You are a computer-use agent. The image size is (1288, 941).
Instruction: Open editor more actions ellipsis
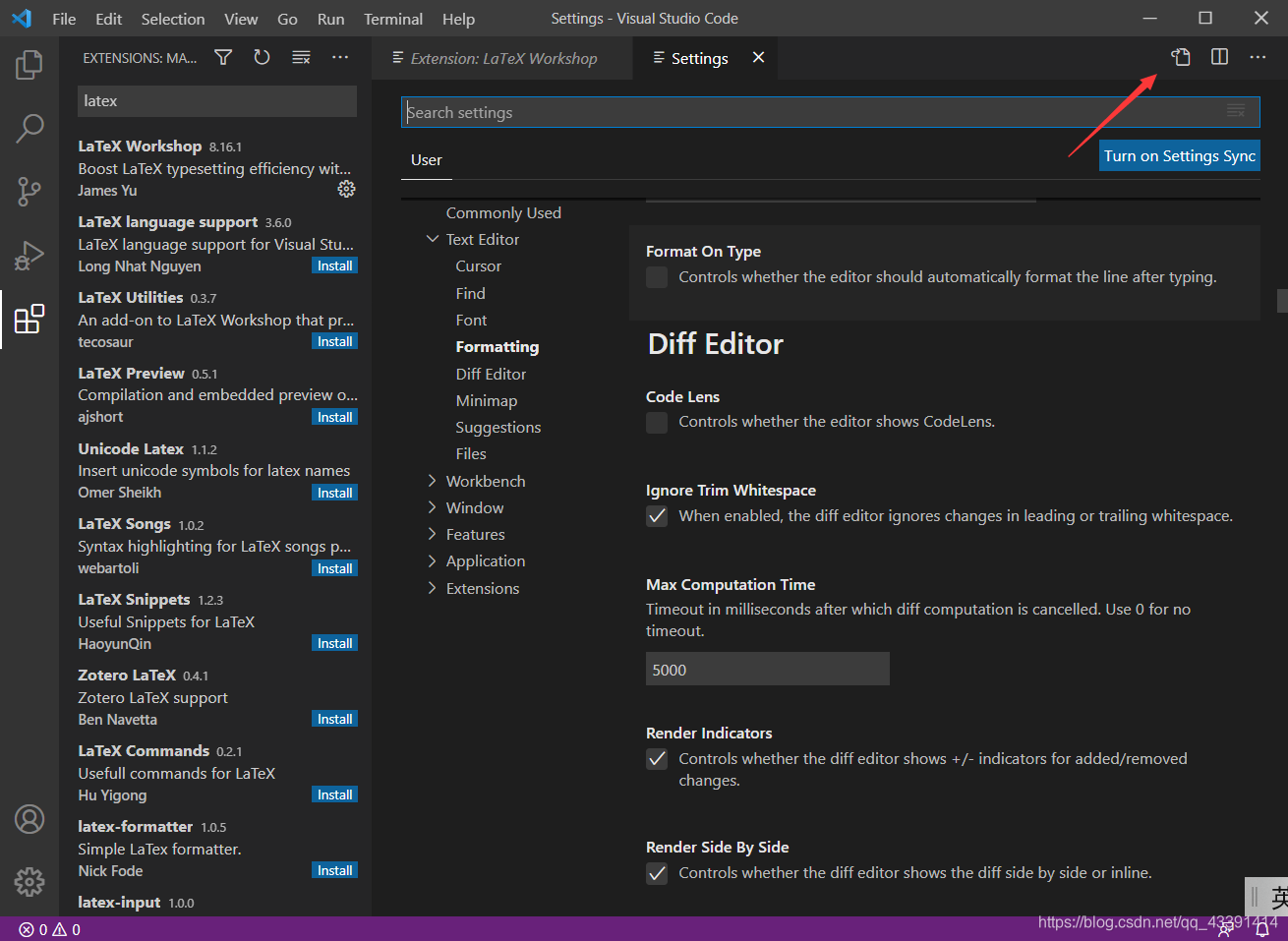[1258, 57]
